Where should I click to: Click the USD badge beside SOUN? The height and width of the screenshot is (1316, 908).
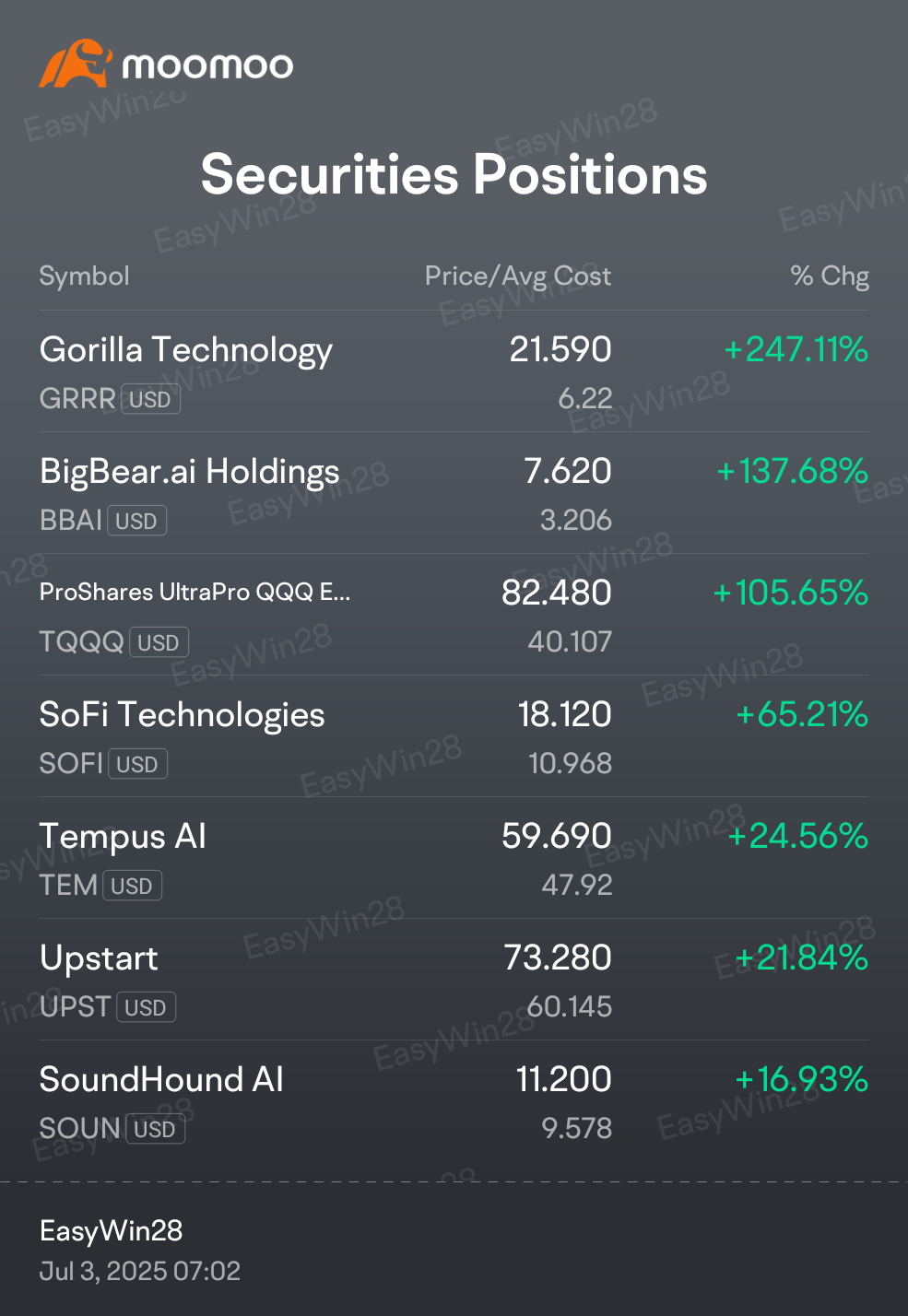point(155,1129)
